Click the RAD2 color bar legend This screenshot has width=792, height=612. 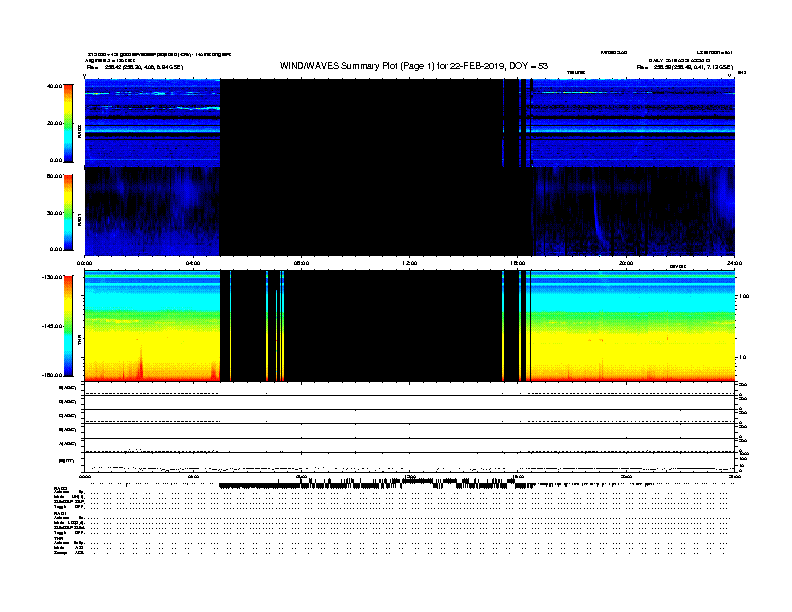[x=68, y=123]
